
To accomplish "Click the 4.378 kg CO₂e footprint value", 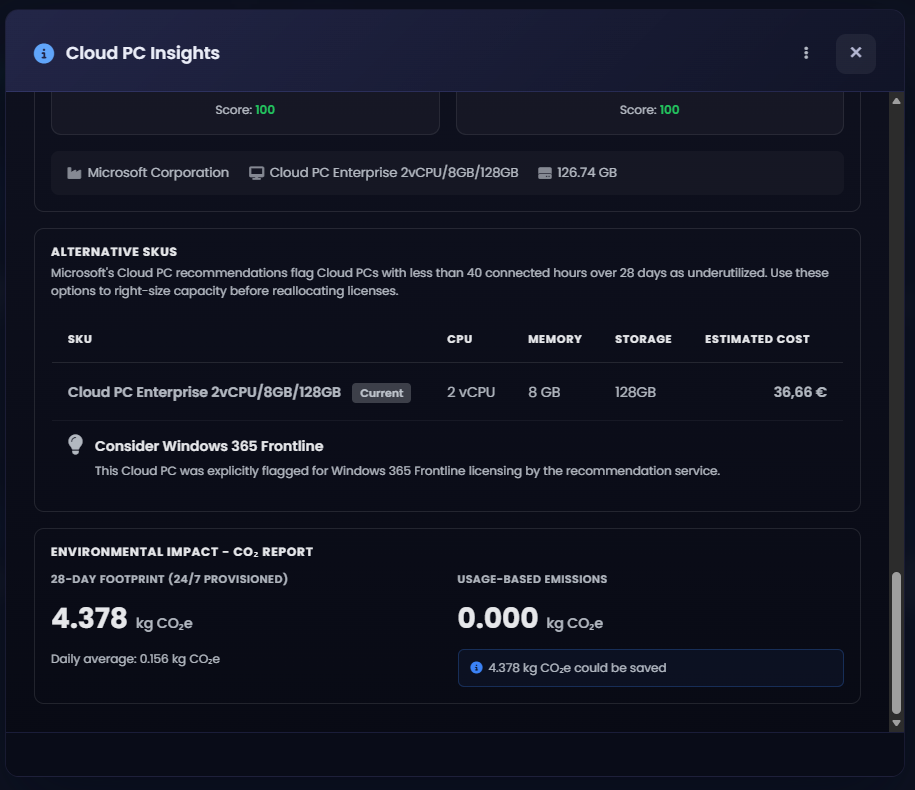I will (x=122, y=618).
